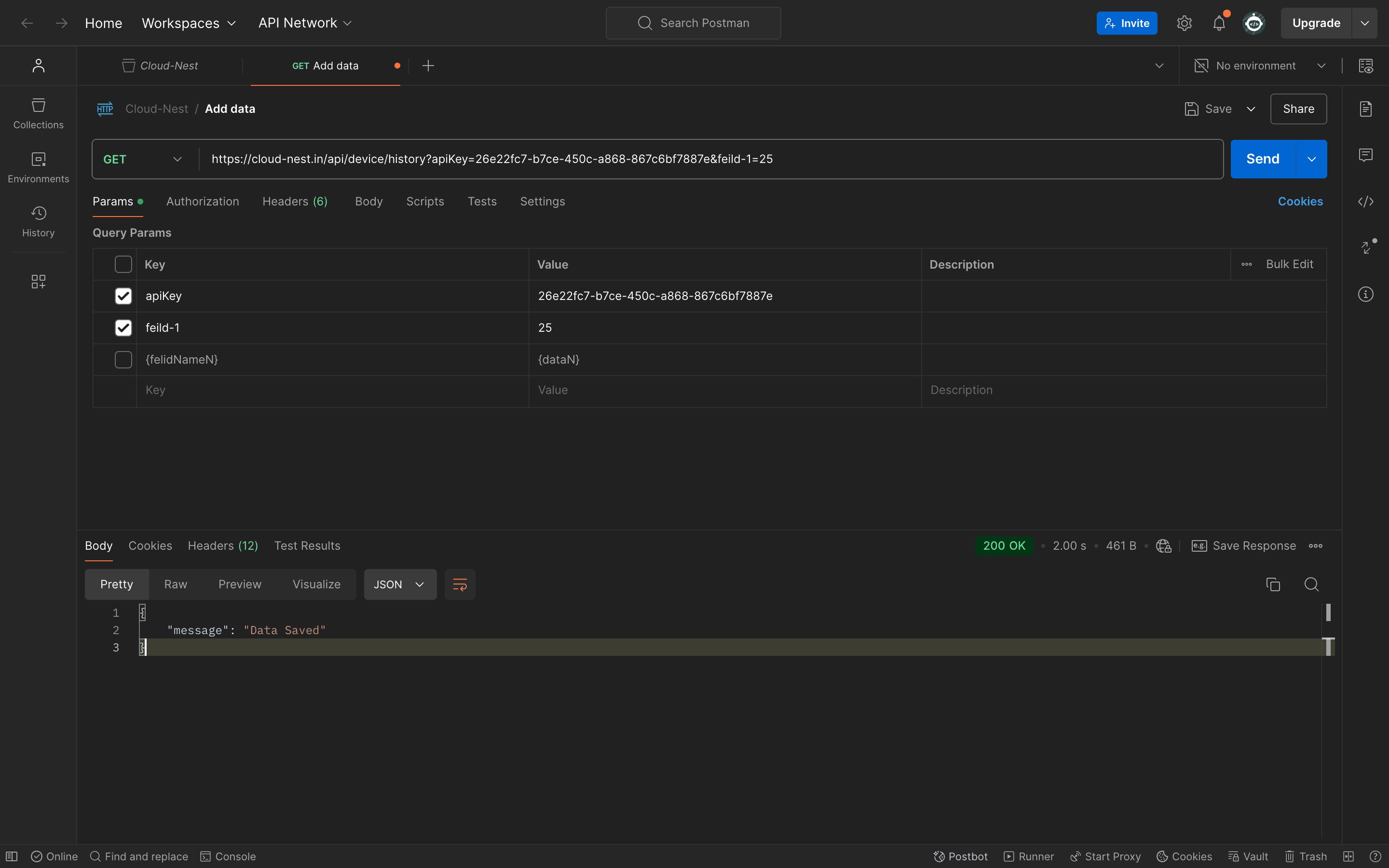The height and width of the screenshot is (868, 1389).
Task: Click the blue Send button
Action: point(1262,159)
